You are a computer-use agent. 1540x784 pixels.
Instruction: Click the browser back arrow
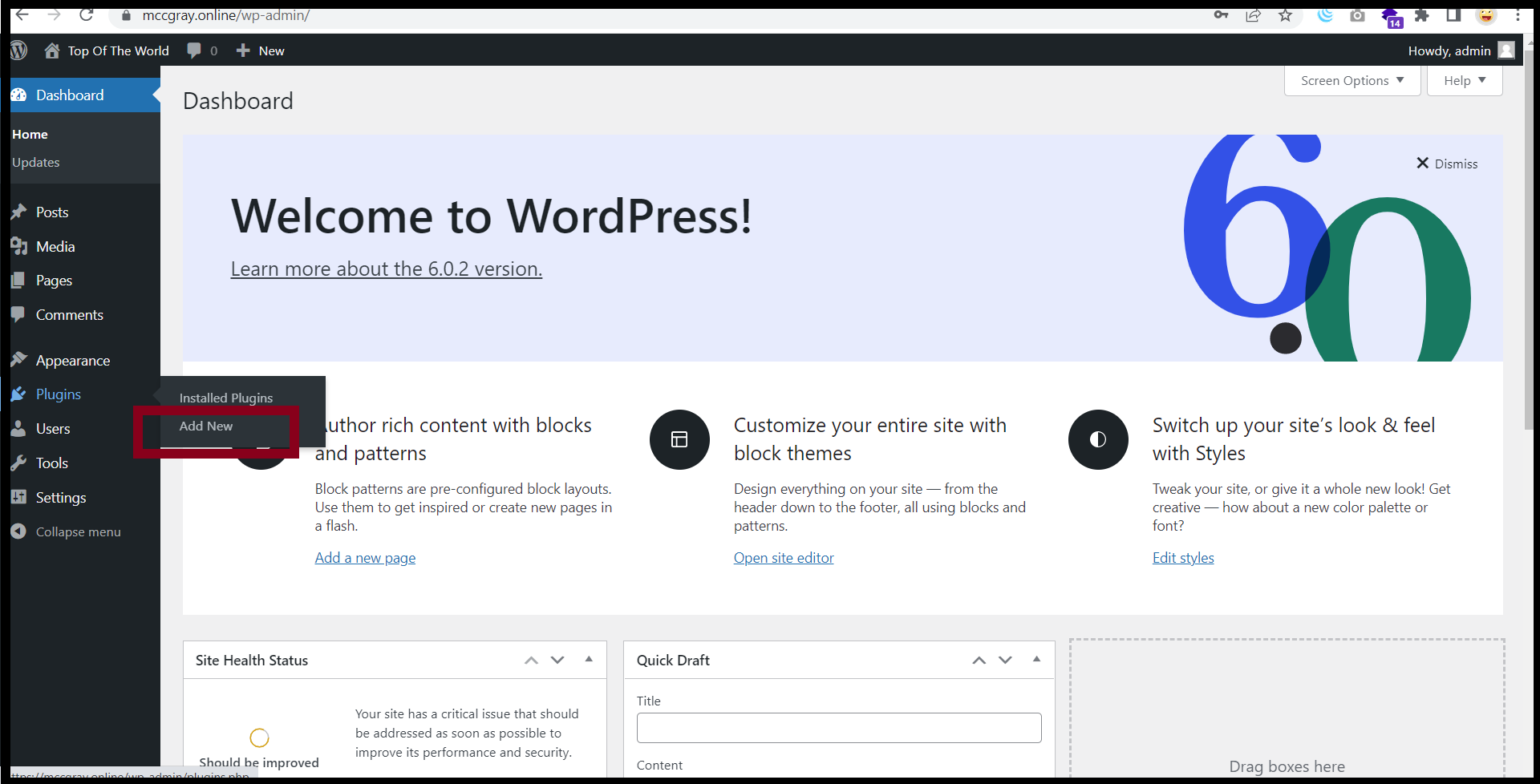[x=22, y=15]
